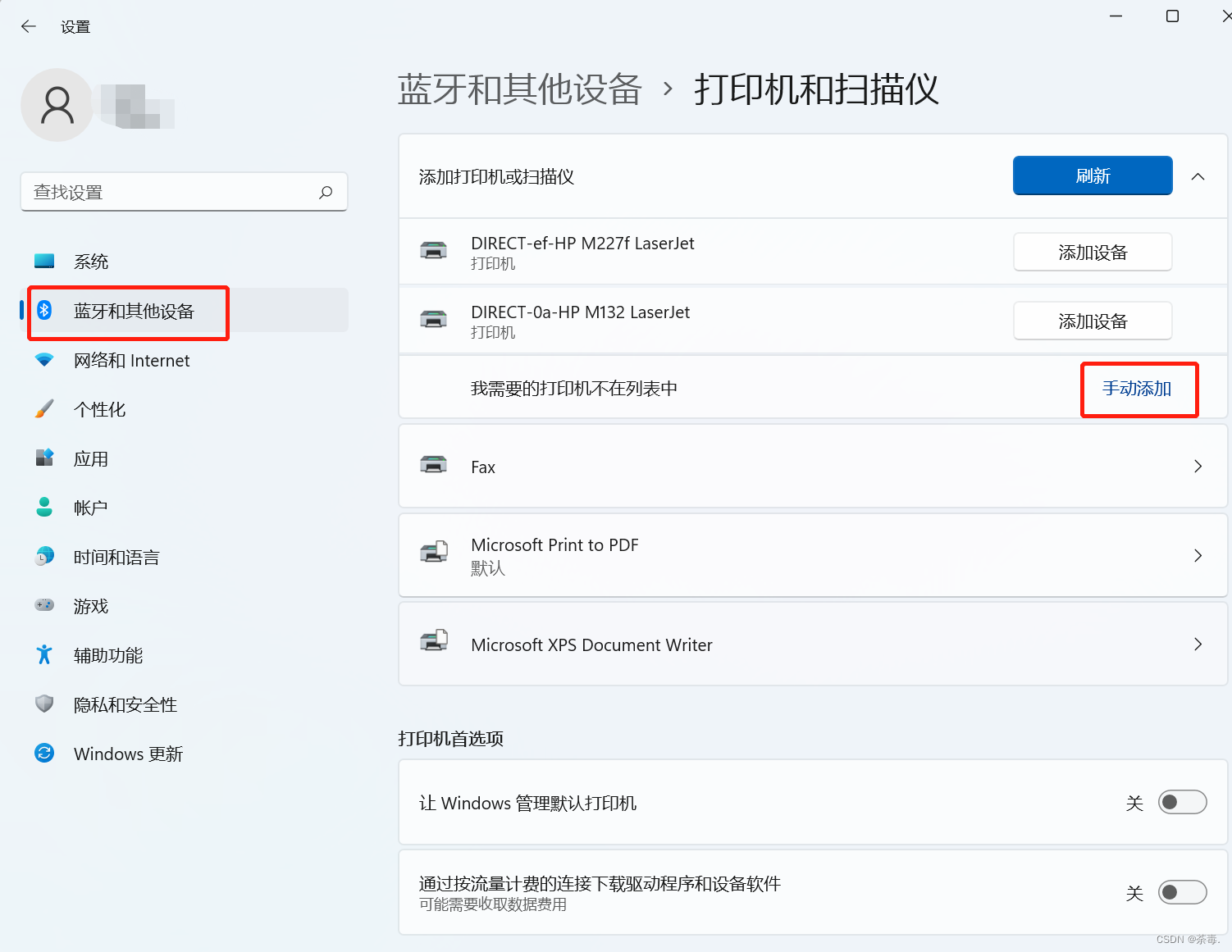The height and width of the screenshot is (952, 1232).
Task: Collapse the 添加打印机或扫描仪 section chevron
Action: [x=1198, y=176]
